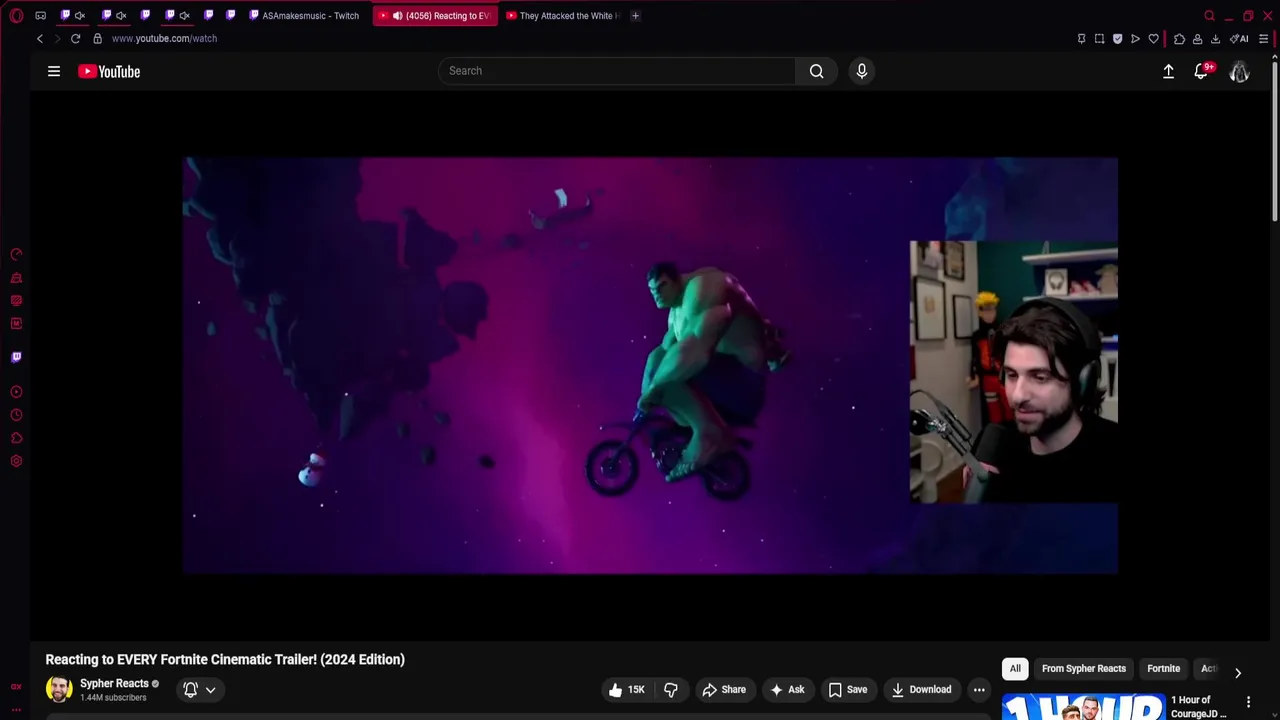
Task: Click the video title Reacting to EVERY Fortnite
Action: 225,659
